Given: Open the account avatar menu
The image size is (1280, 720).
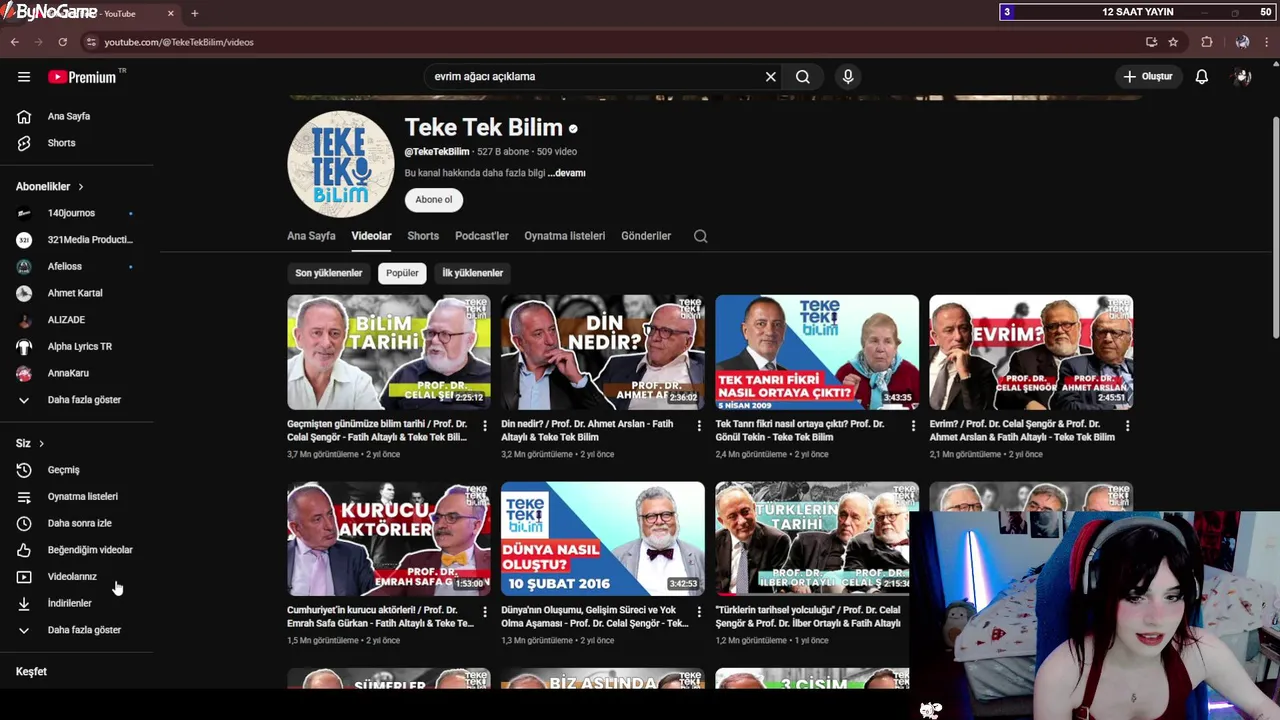Looking at the screenshot, I should pos(1243,76).
